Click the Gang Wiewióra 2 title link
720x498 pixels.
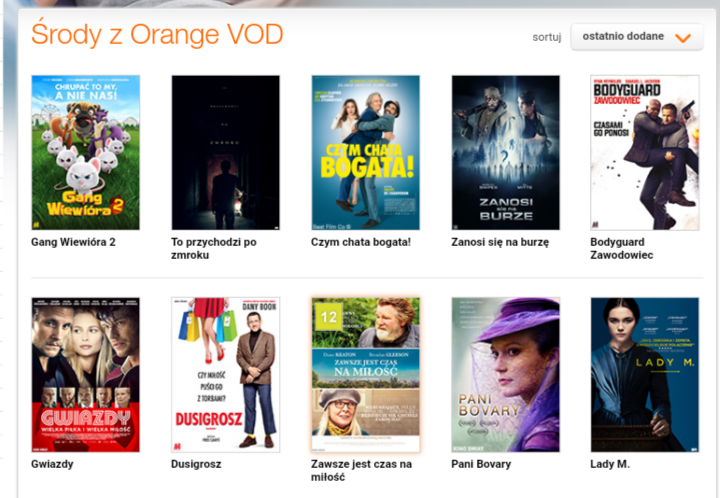click(73, 242)
